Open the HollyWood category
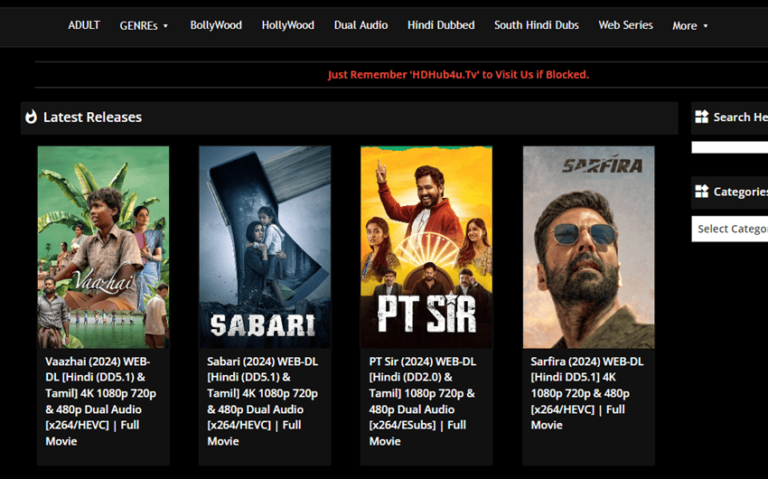The height and width of the screenshot is (479, 768). point(288,25)
